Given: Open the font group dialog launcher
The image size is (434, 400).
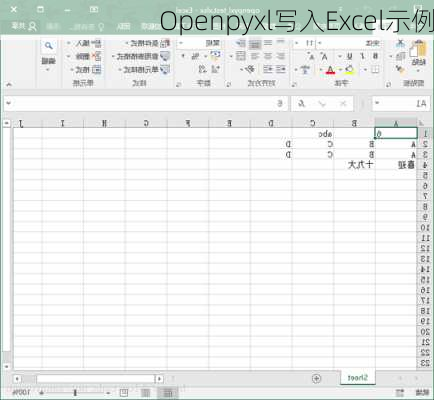Looking at the screenshot, I should click(x=294, y=85).
